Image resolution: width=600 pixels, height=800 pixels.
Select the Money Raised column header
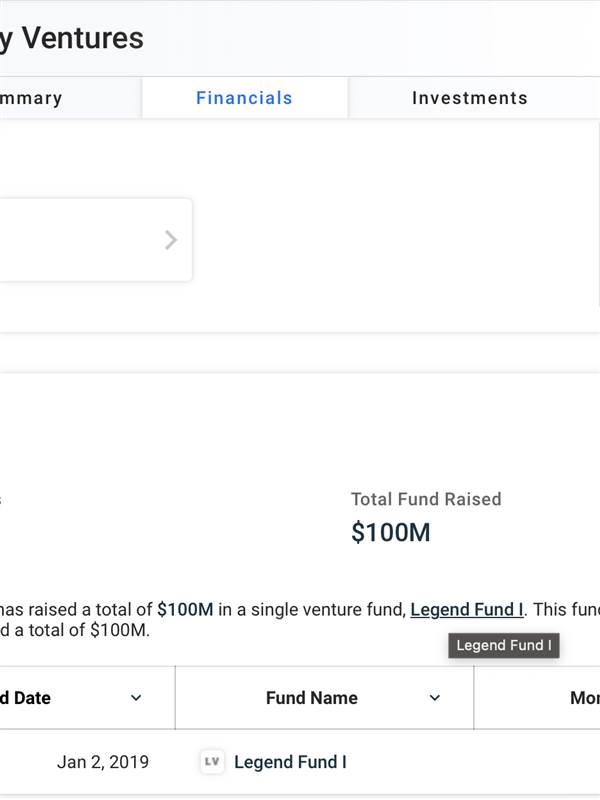point(585,697)
